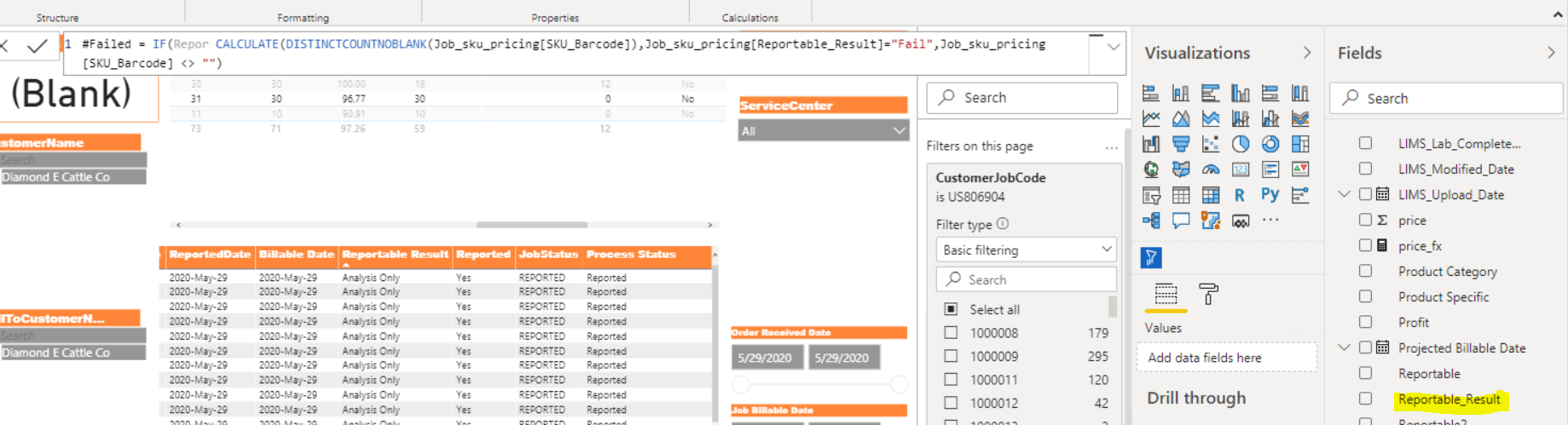This screenshot has height=425, width=1568.
Task: Select the area chart visual
Action: pyautogui.click(x=1181, y=119)
